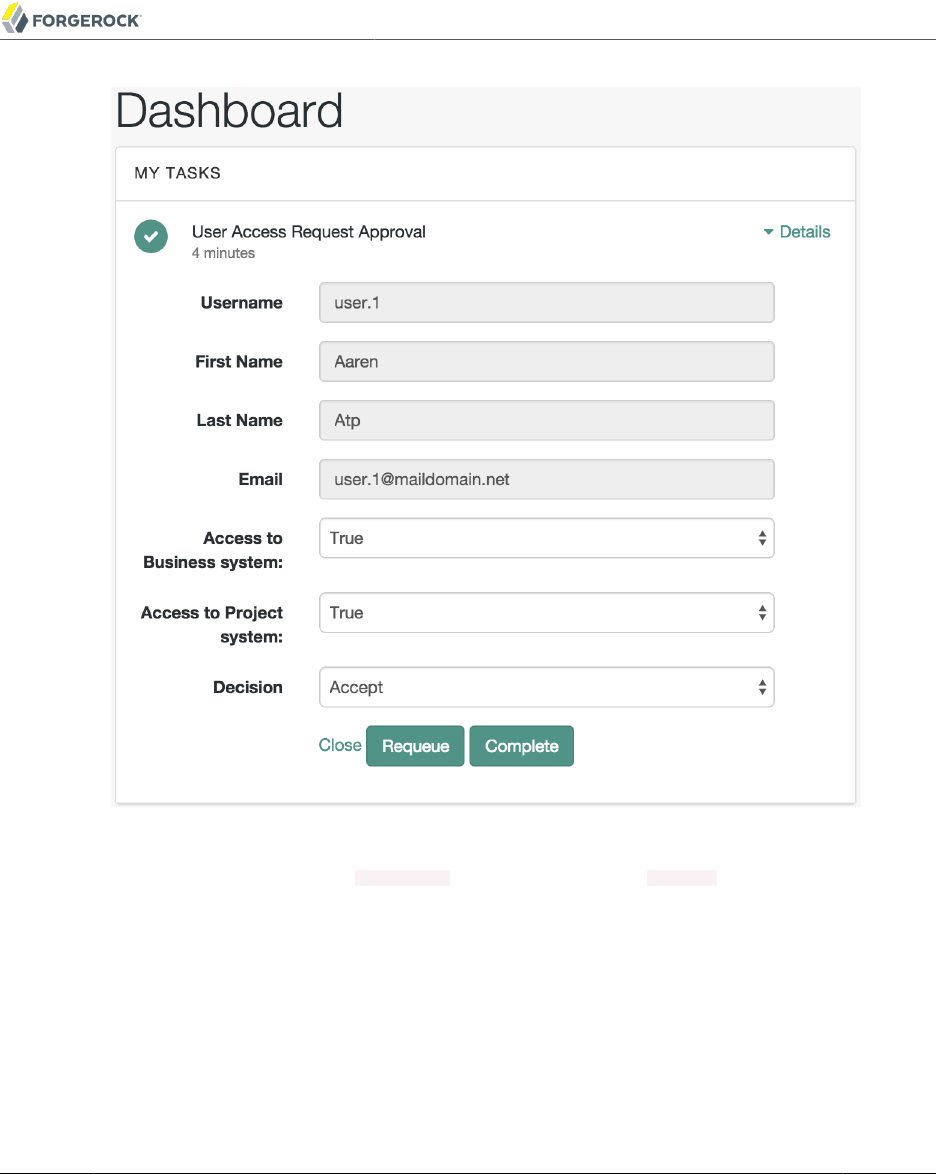The height and width of the screenshot is (1174, 936).
Task: Click the Decision label
Action: (x=247, y=688)
